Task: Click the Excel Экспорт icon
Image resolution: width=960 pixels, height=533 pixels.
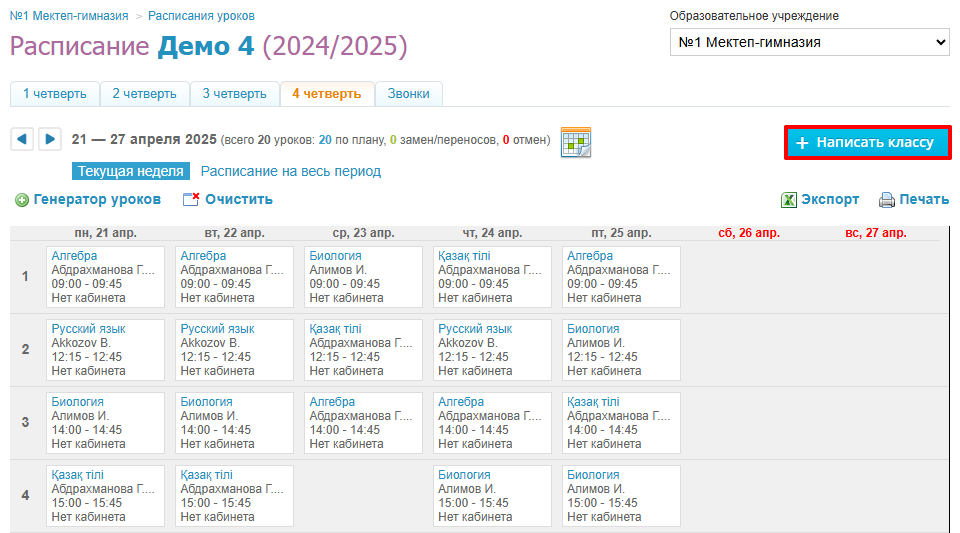Action: tap(789, 200)
